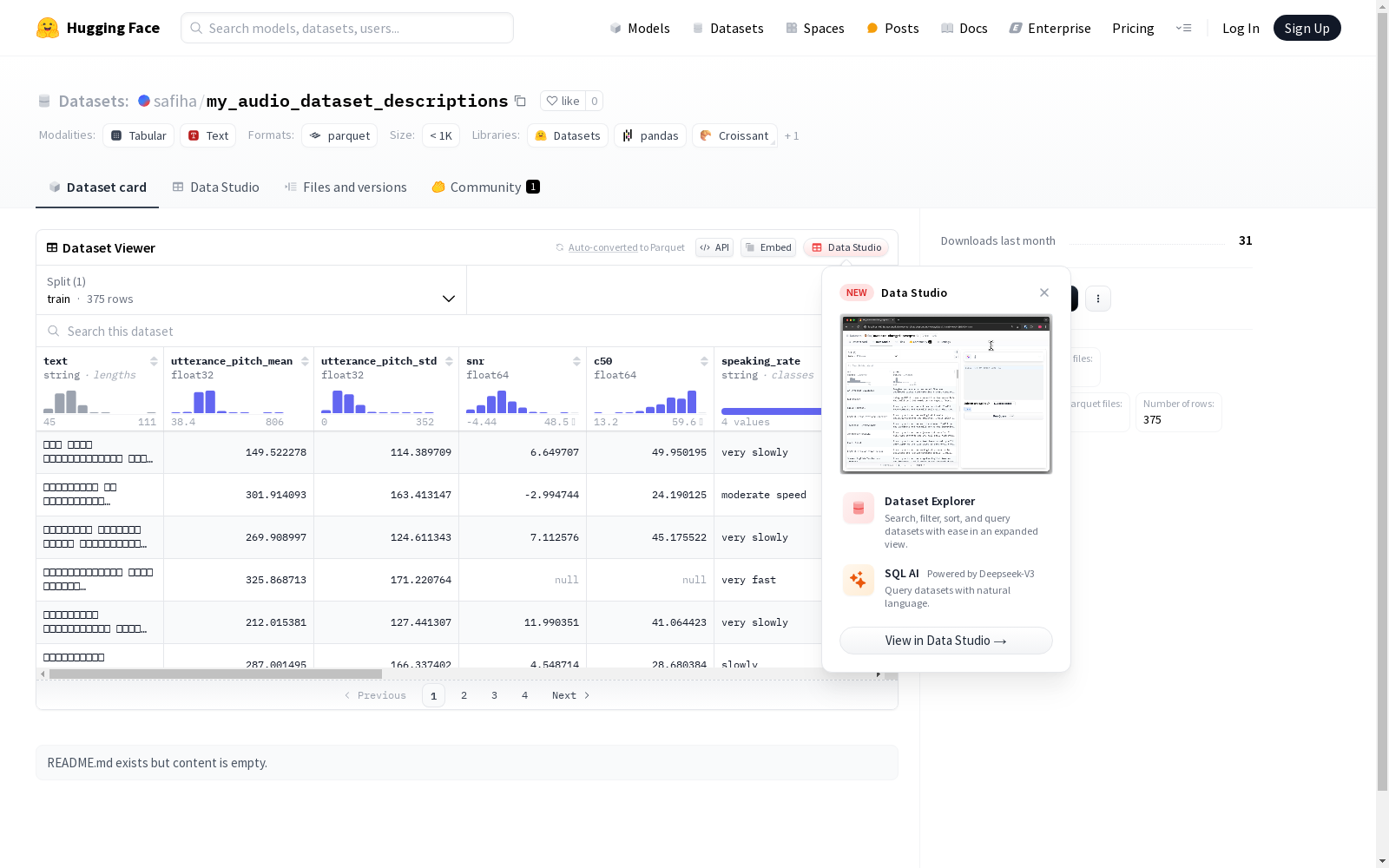Viewport: 1389px width, 868px height.
Task: Click the snr histogram chart
Action: click(523, 401)
